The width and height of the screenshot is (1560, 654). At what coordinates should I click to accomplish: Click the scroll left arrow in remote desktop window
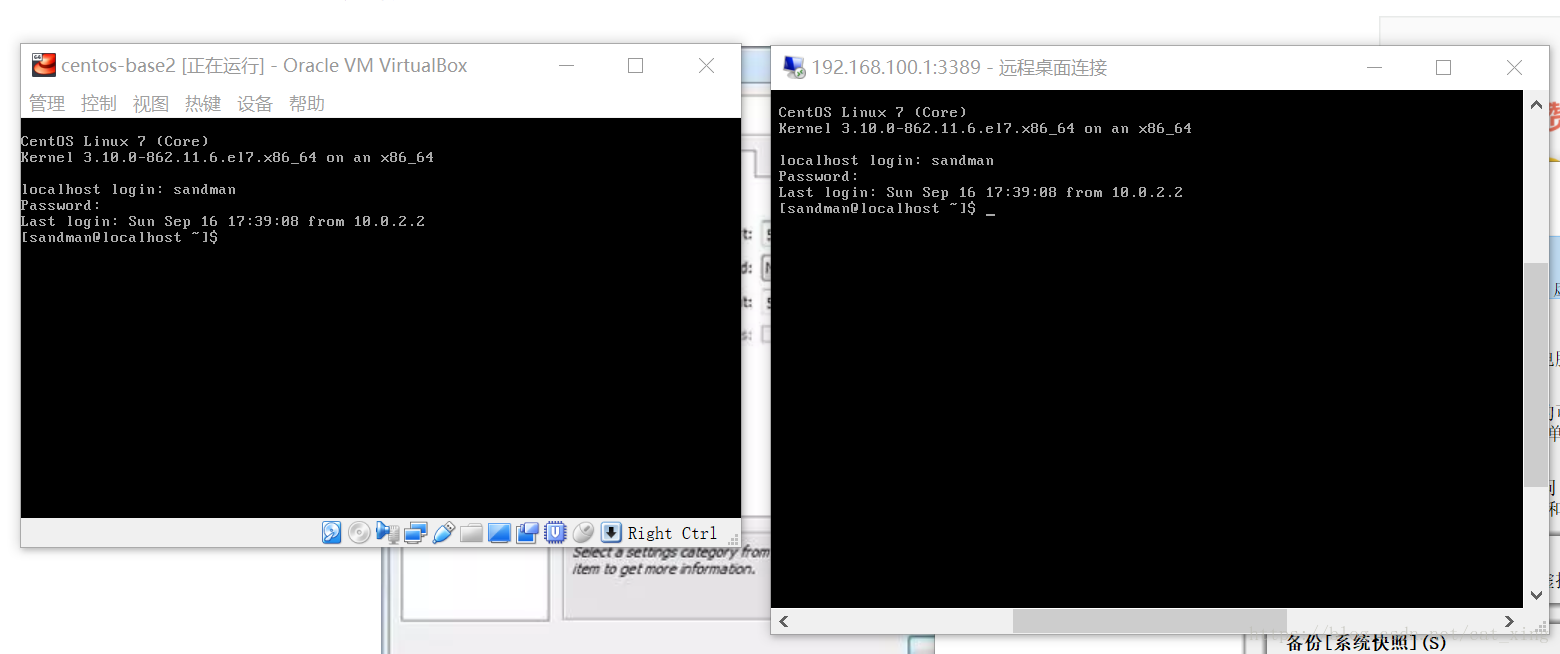784,621
